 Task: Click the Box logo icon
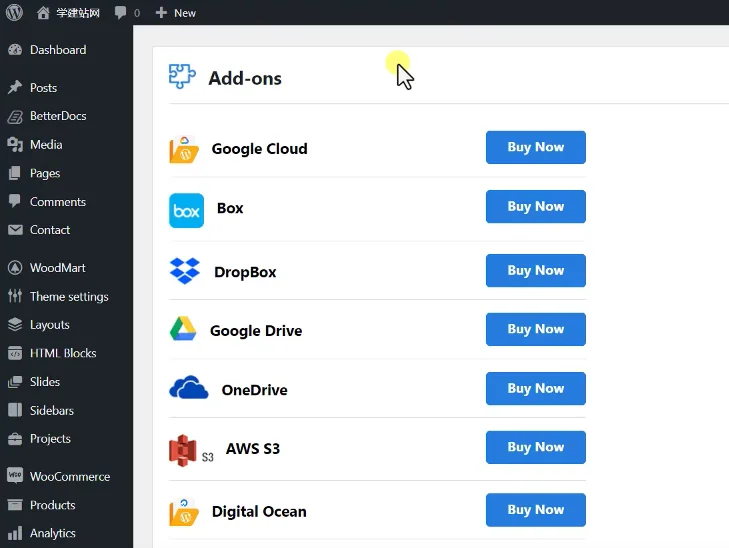tap(186, 211)
